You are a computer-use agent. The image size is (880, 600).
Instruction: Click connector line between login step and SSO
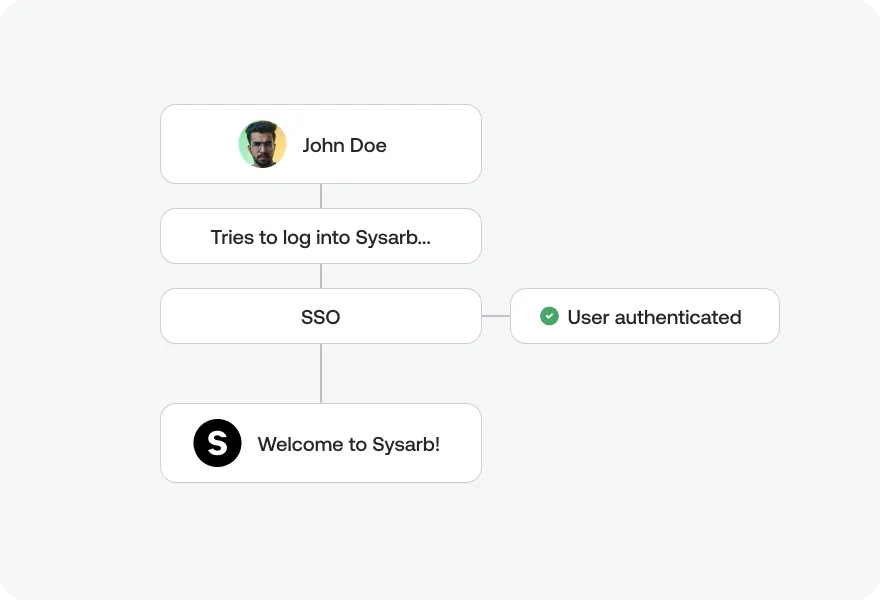pos(321,276)
